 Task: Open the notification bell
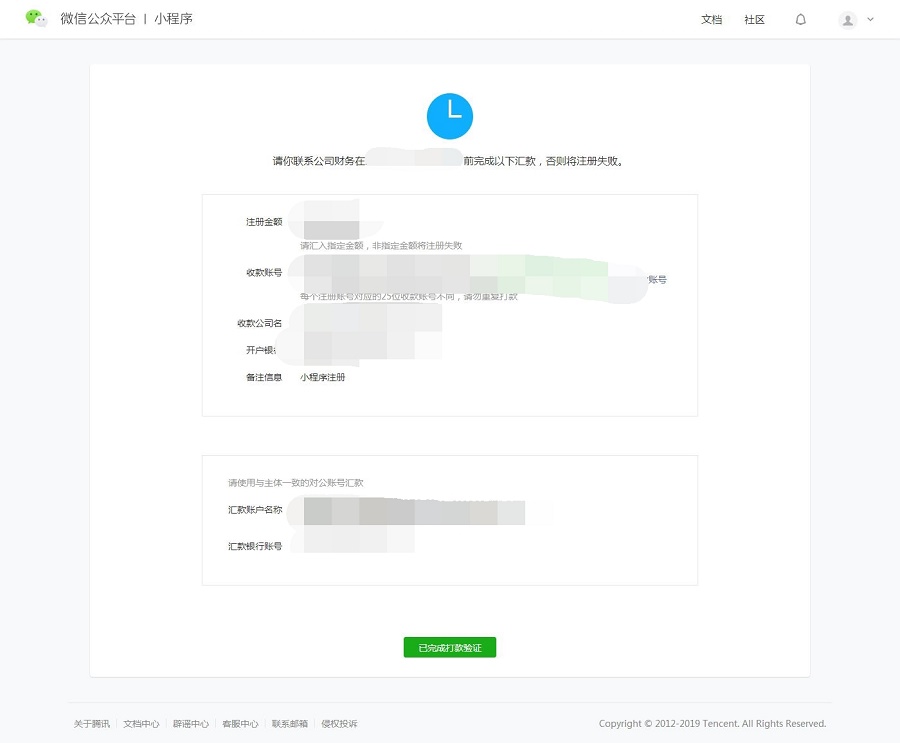801,20
